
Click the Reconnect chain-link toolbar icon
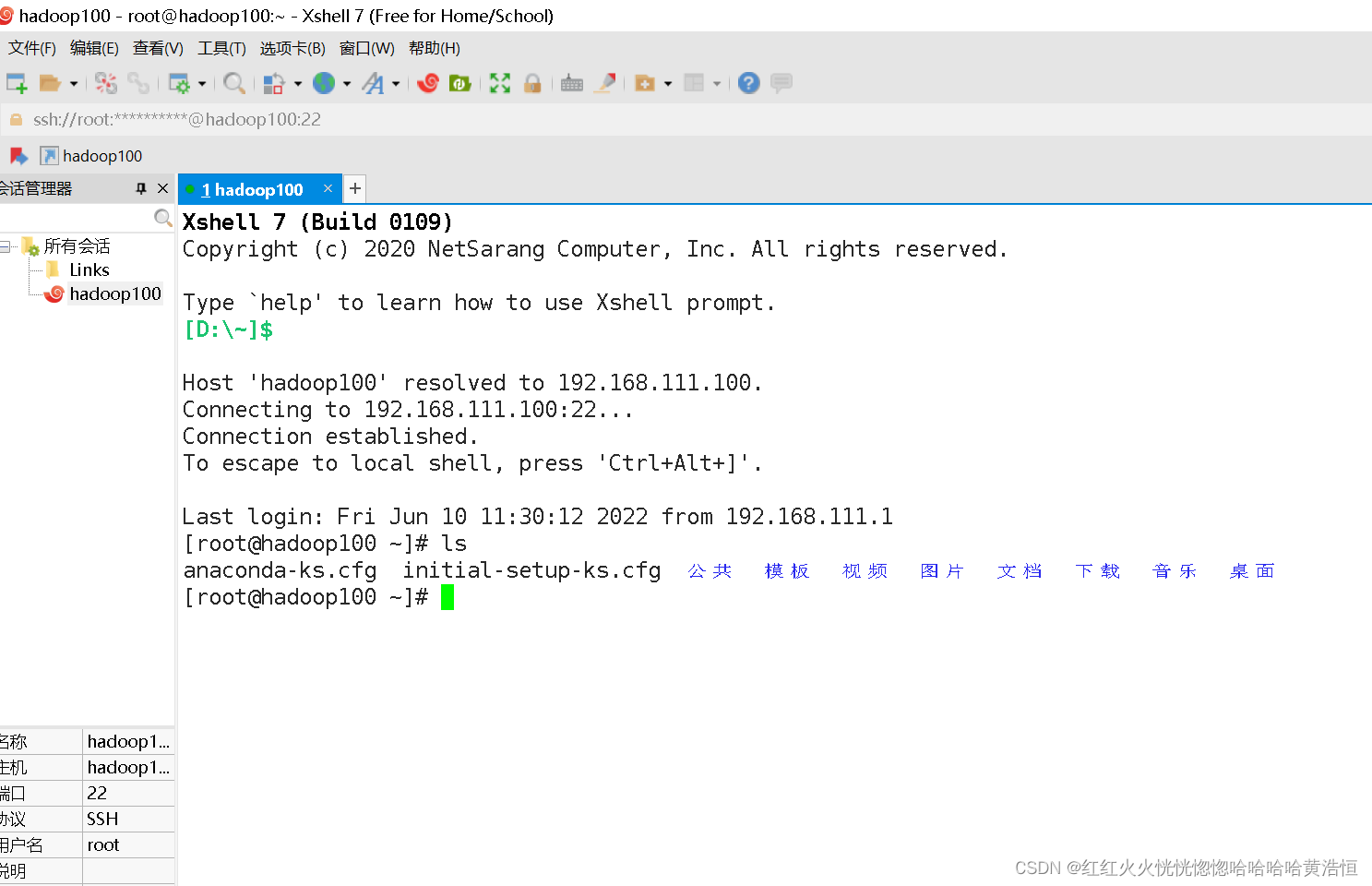[x=138, y=83]
